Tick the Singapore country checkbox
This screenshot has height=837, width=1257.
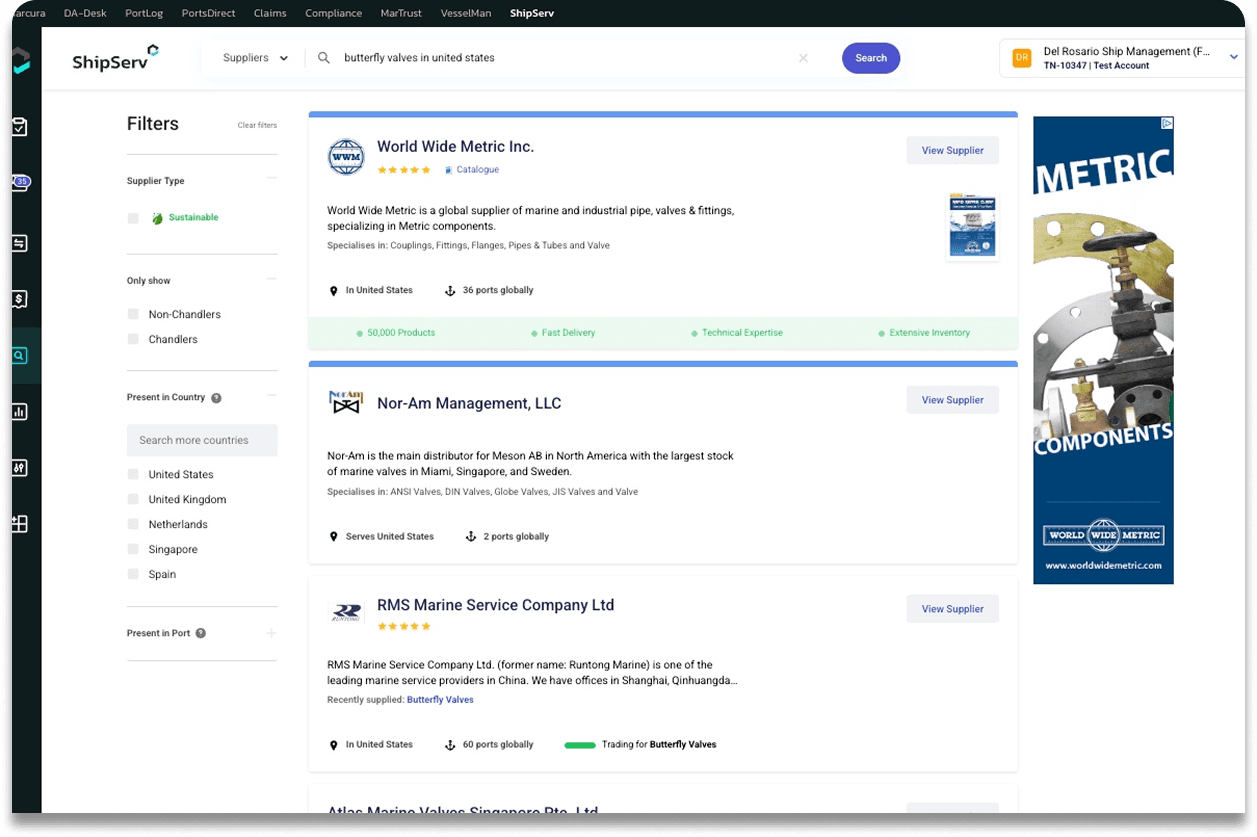pyautogui.click(x=133, y=549)
